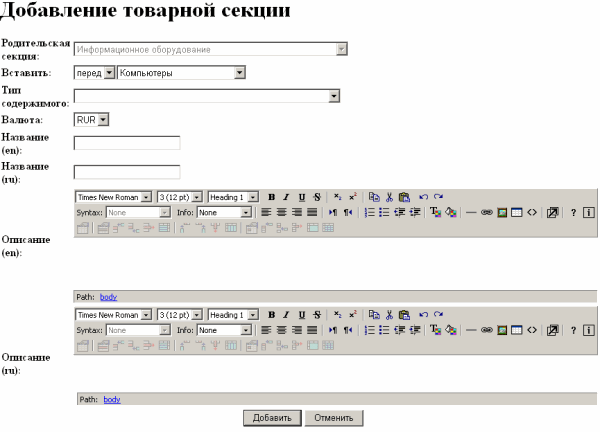Click Undo in the English description editor
This screenshot has height=432, width=600.
pos(423,198)
